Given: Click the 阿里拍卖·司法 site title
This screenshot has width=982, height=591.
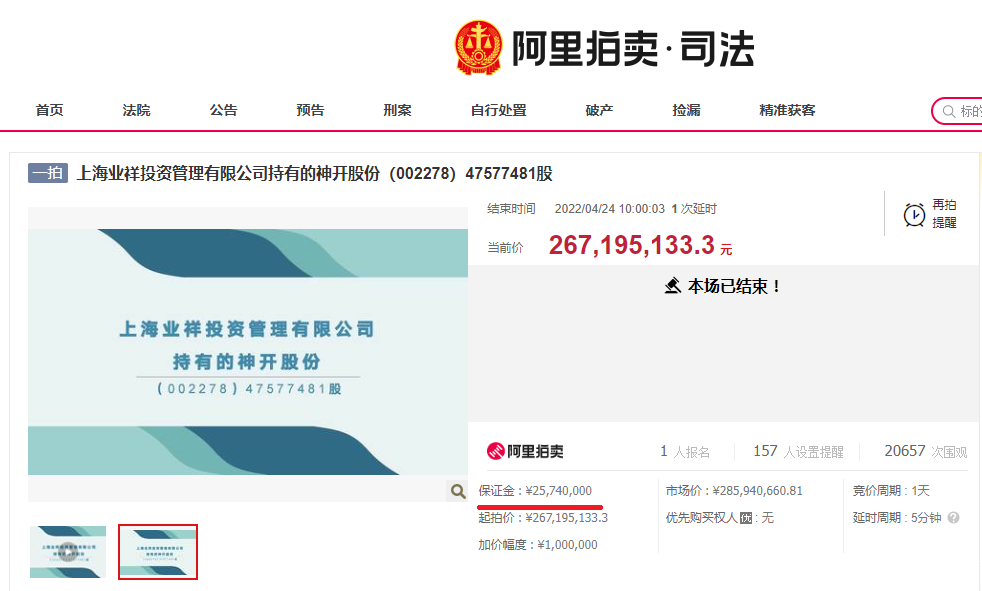Looking at the screenshot, I should [x=633, y=48].
